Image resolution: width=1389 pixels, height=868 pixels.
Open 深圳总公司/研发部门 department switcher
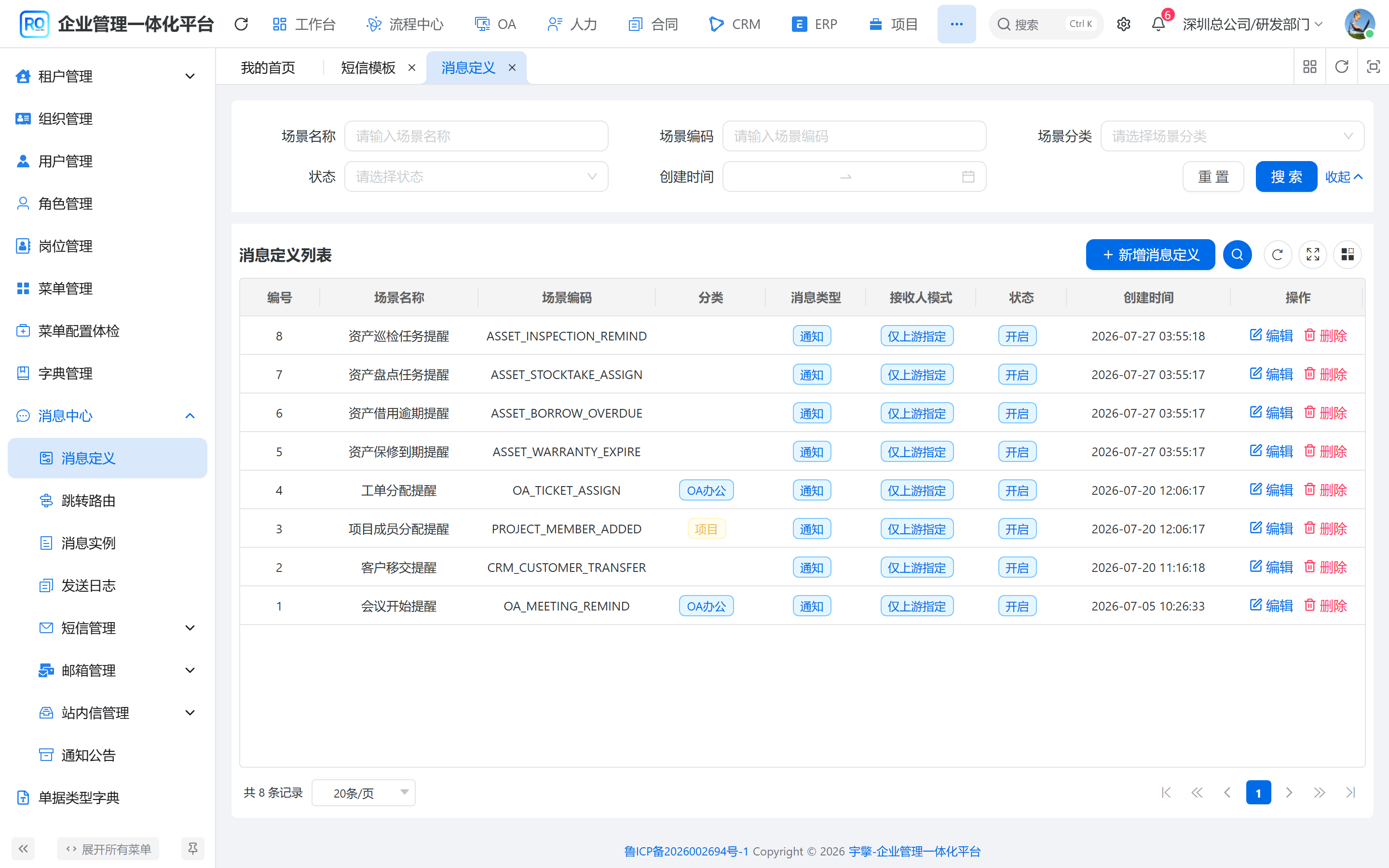tap(1253, 24)
